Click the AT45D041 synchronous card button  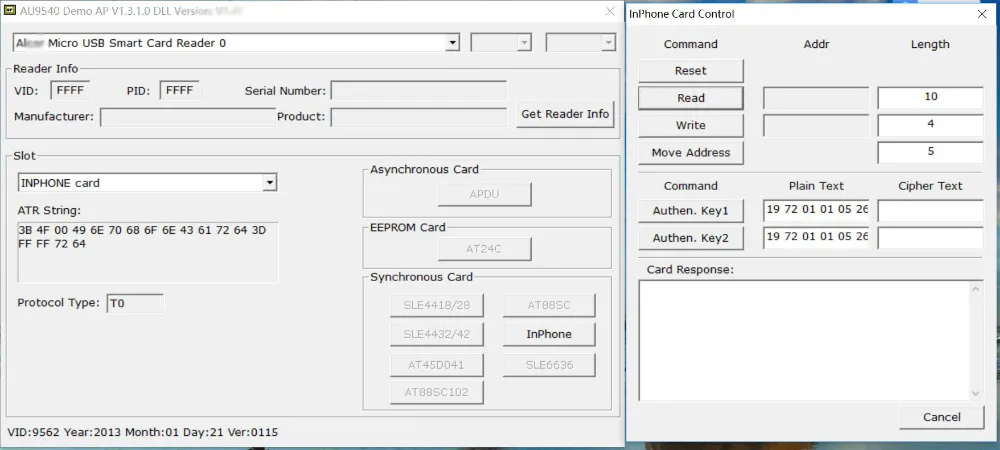coord(436,365)
